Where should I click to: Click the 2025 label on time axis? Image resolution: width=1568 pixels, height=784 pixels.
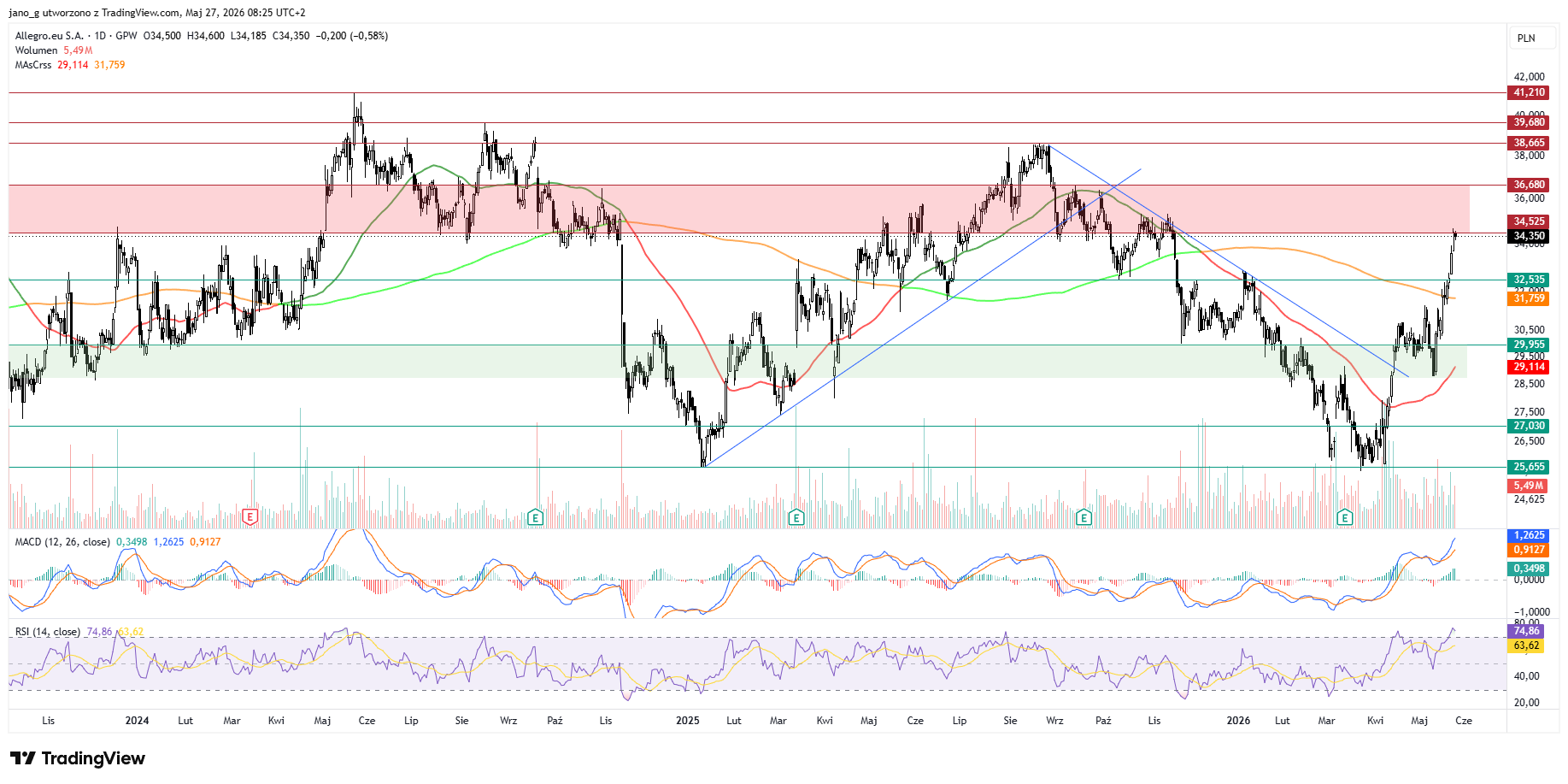point(688,721)
